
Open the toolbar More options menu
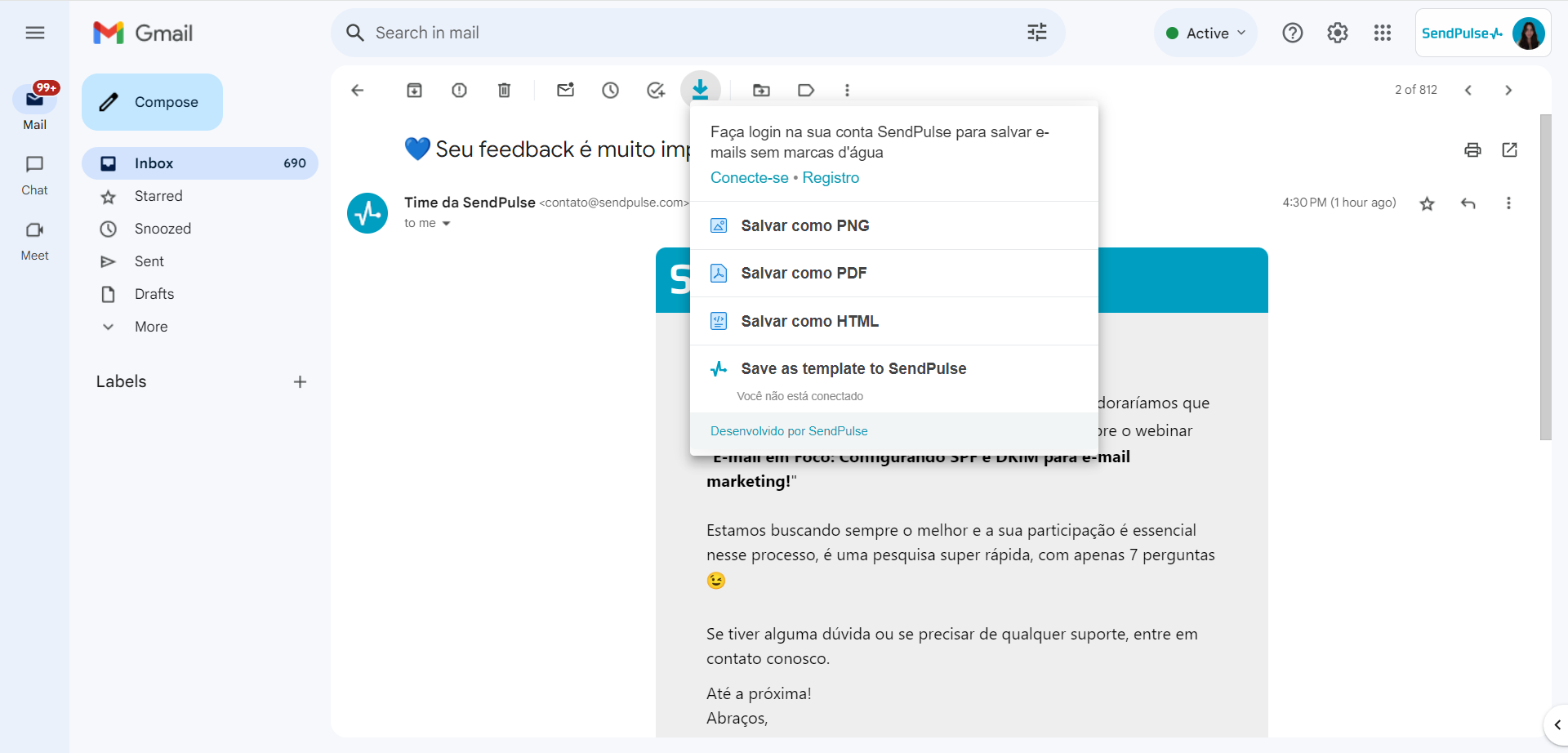point(848,90)
